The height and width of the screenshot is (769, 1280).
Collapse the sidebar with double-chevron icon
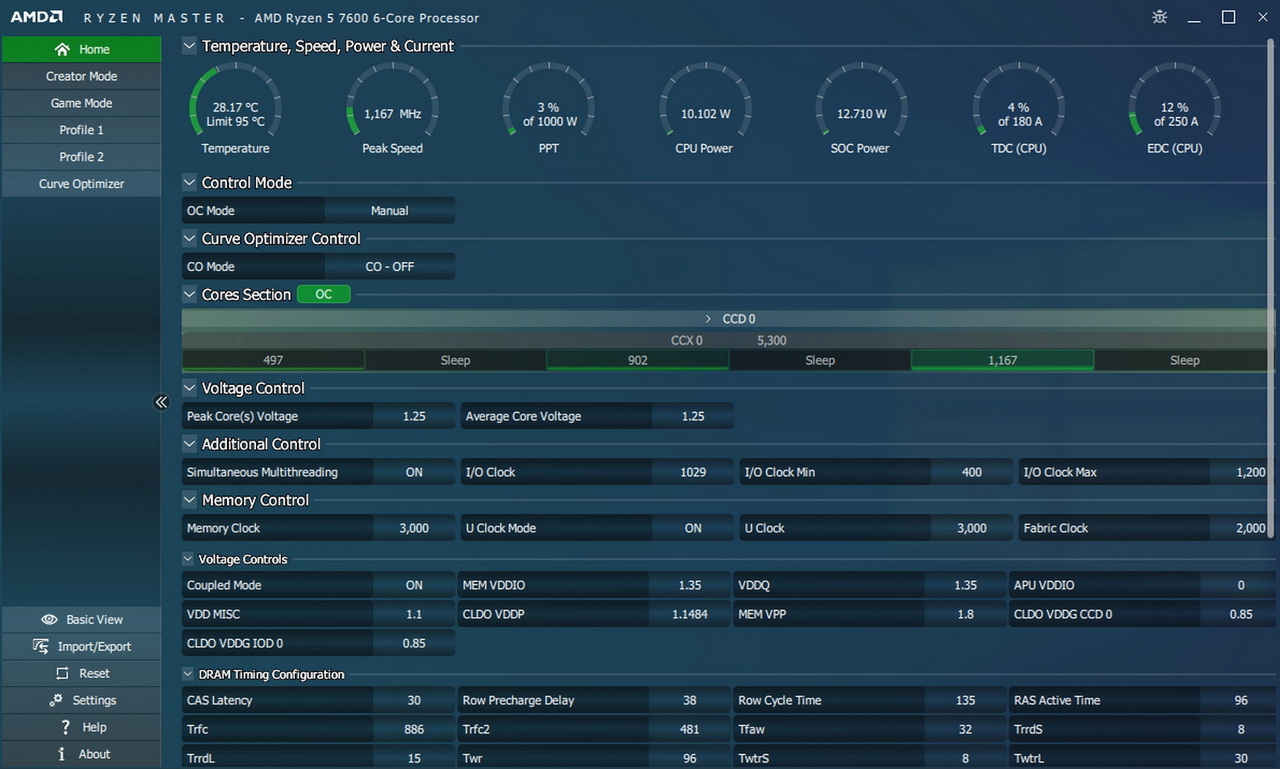[x=161, y=402]
